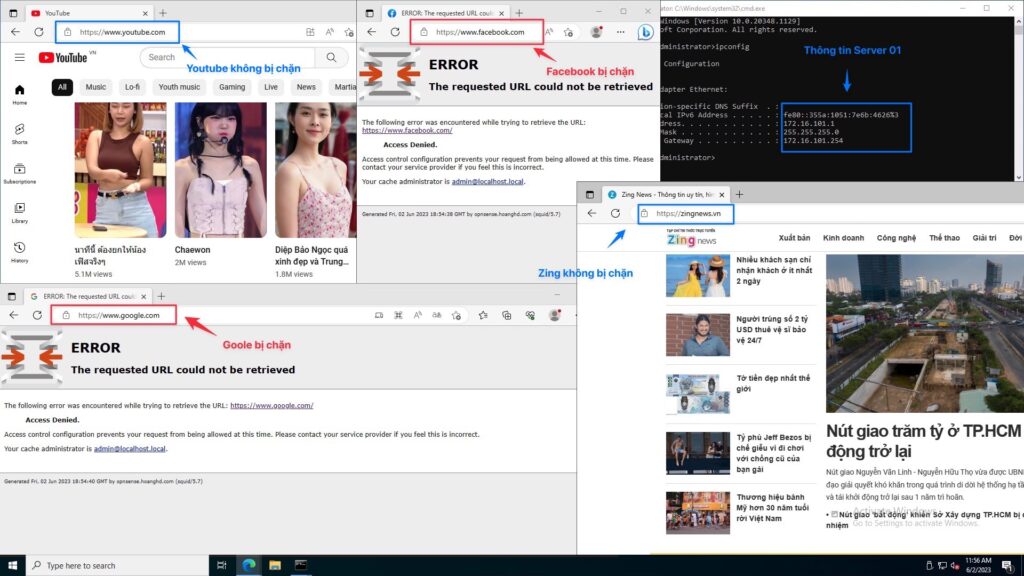Open Chaewon video thumbnail
This screenshot has height=576, width=1024.
point(221,170)
